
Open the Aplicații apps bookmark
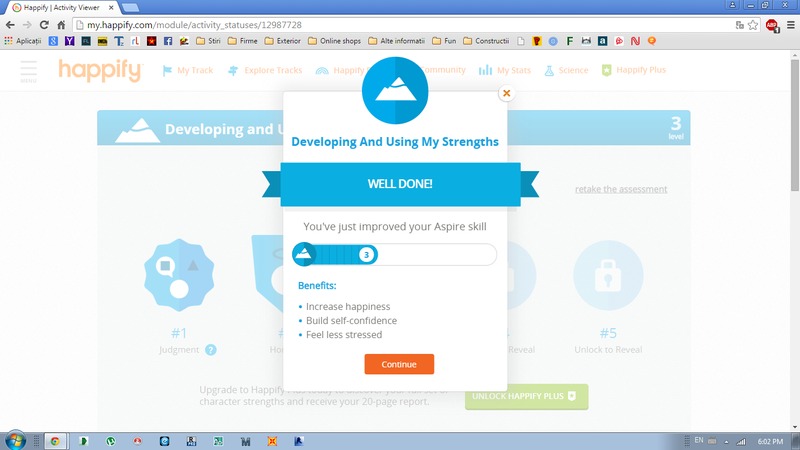22,41
